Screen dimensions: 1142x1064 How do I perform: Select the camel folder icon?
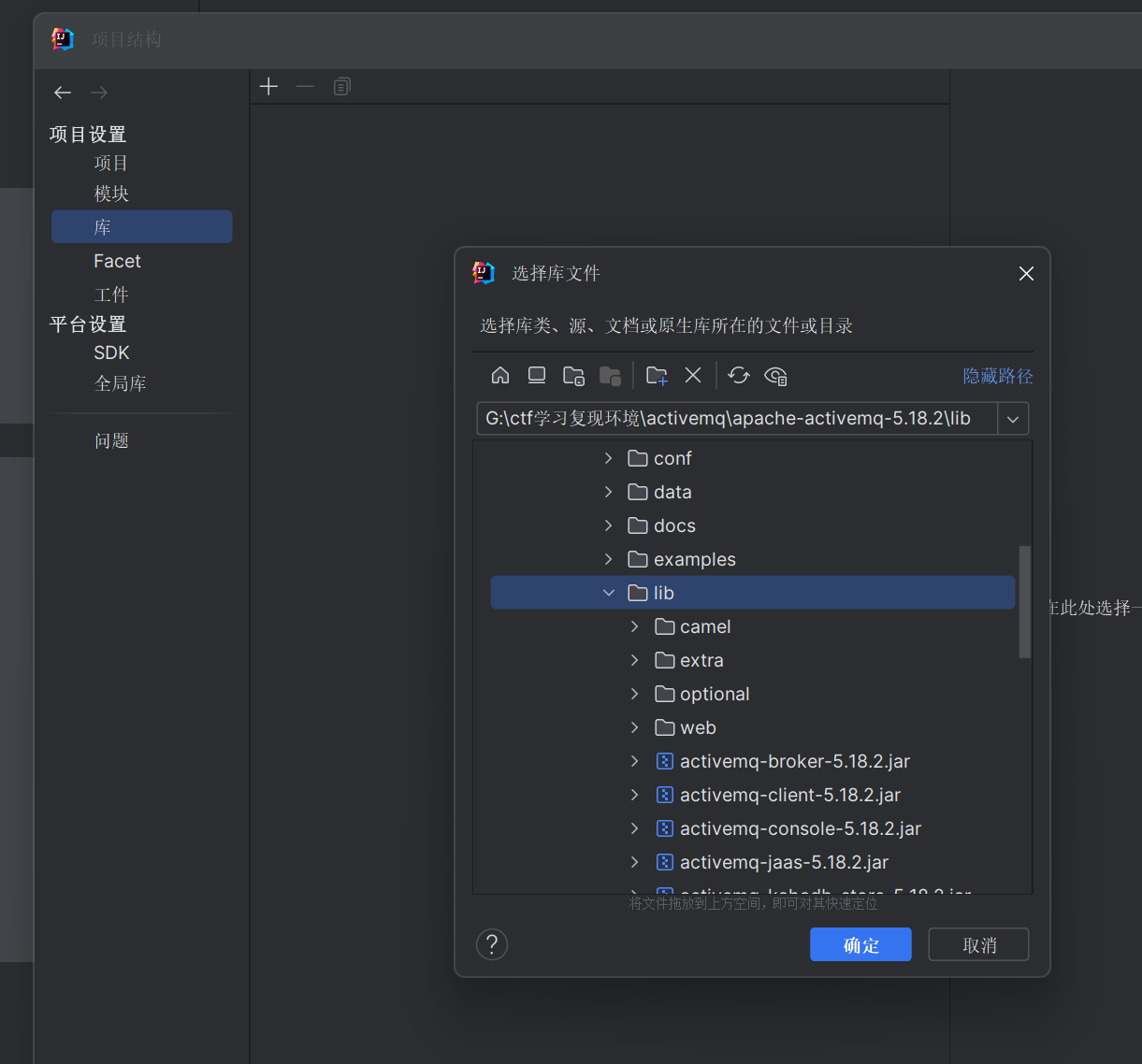point(665,626)
